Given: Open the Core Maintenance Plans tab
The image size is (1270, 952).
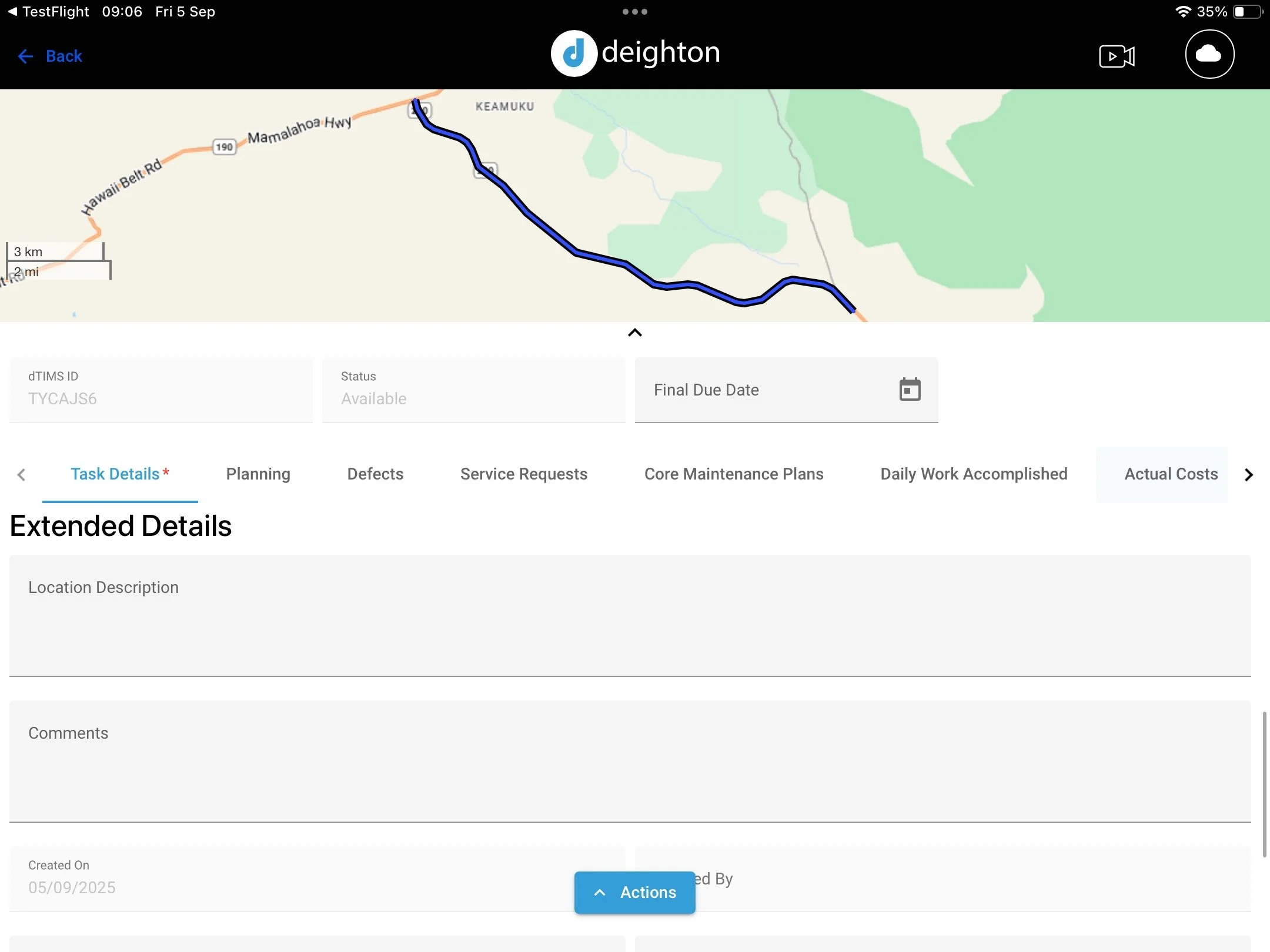Looking at the screenshot, I should point(733,474).
